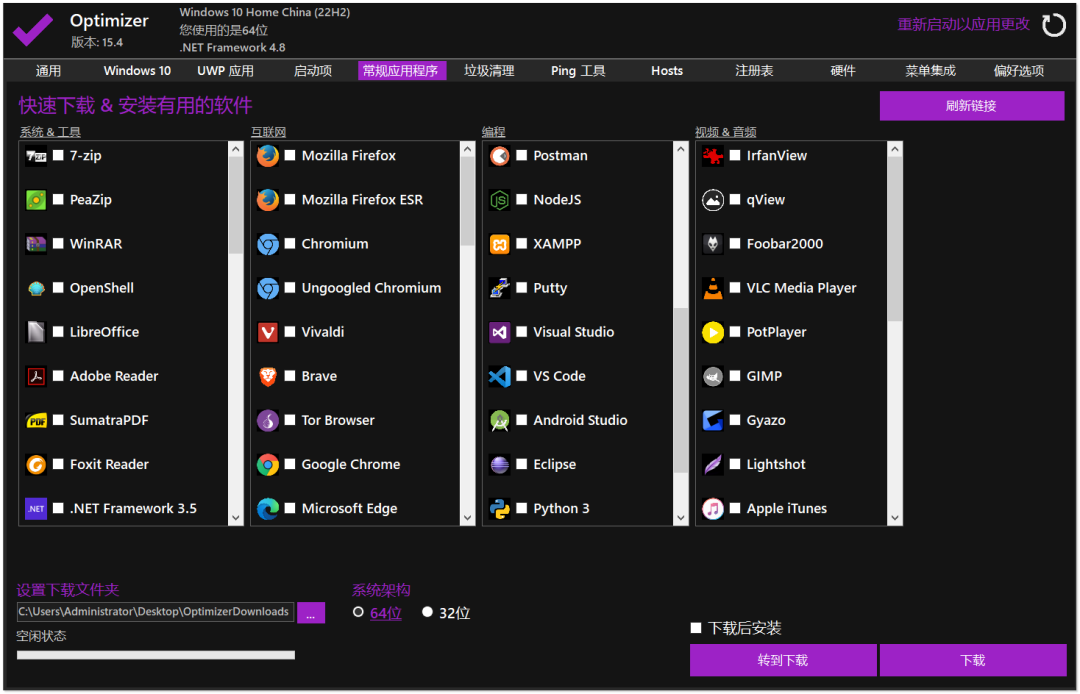1080x694 pixels.
Task: Click the VLC Media Player cone icon
Action: (x=713, y=288)
